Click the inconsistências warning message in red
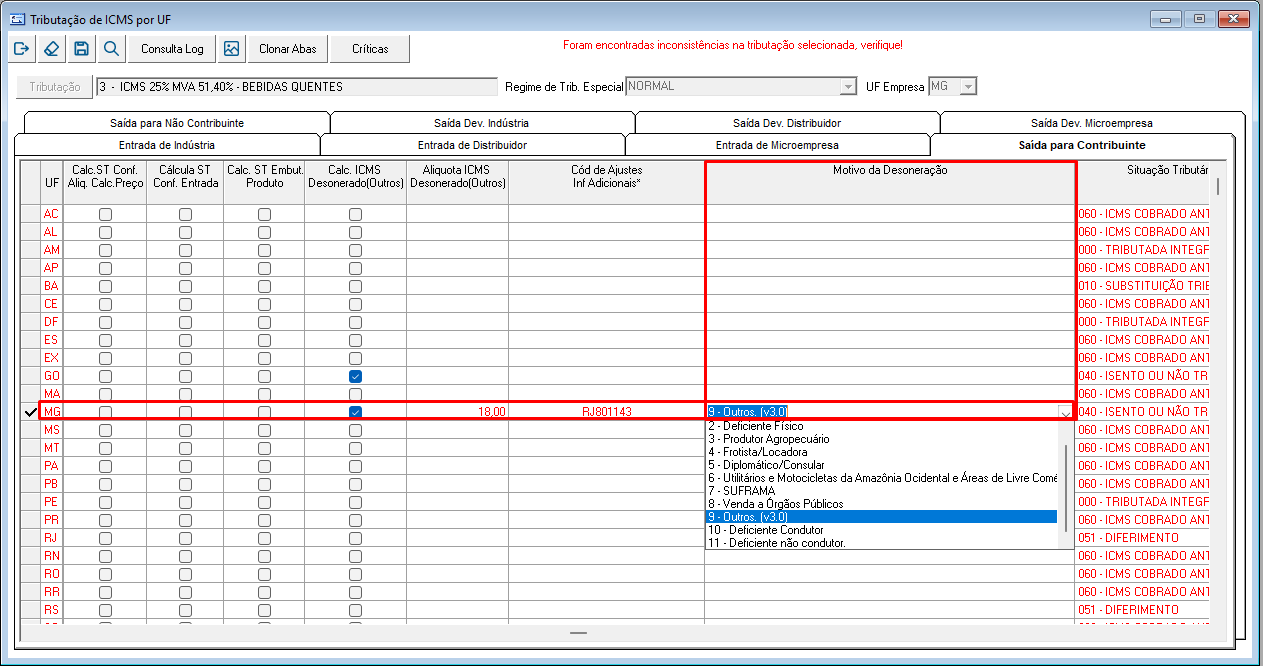Image resolution: width=1263 pixels, height=666 pixels. click(x=733, y=46)
